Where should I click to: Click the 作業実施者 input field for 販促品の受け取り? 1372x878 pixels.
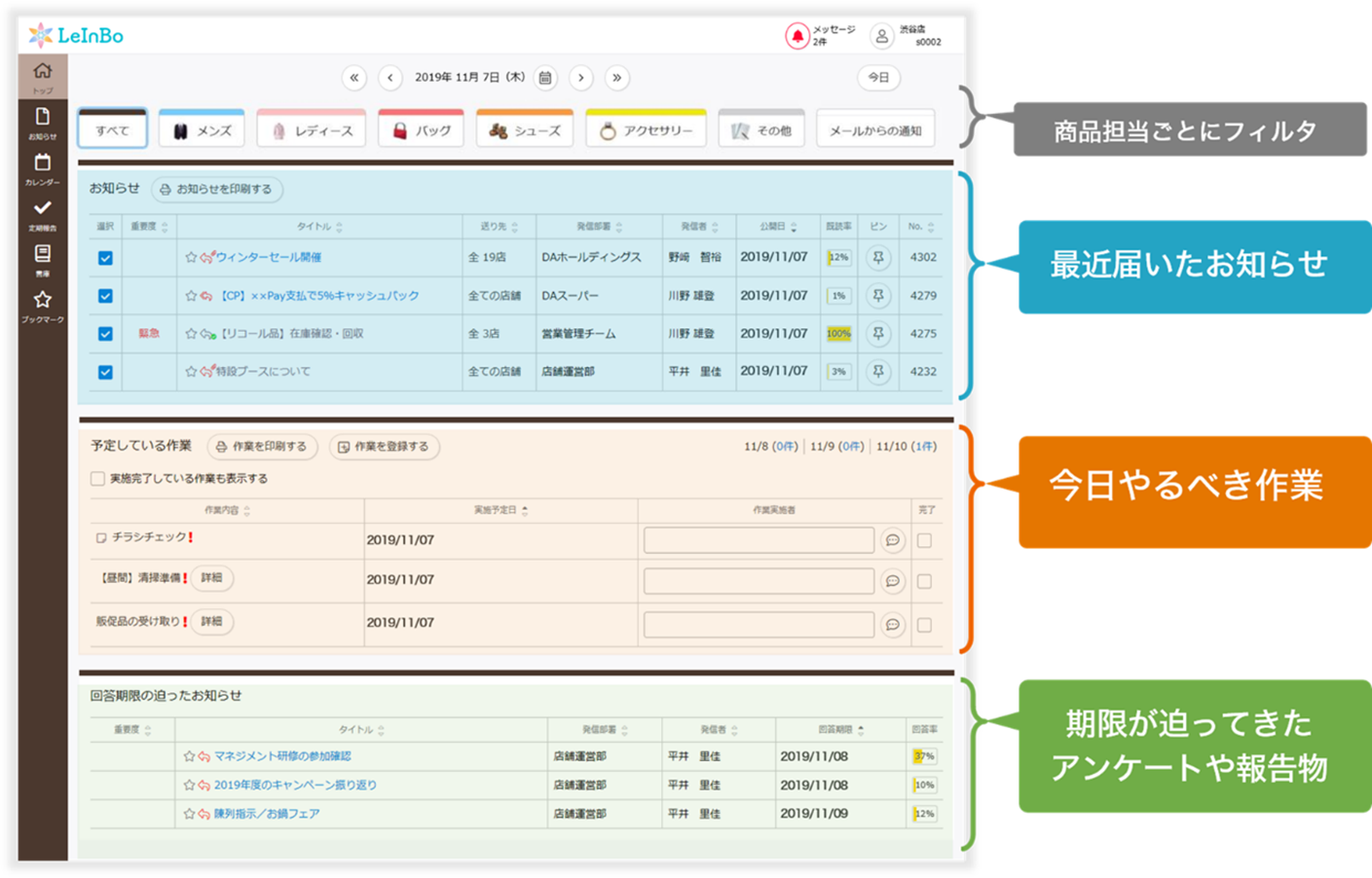pos(759,625)
